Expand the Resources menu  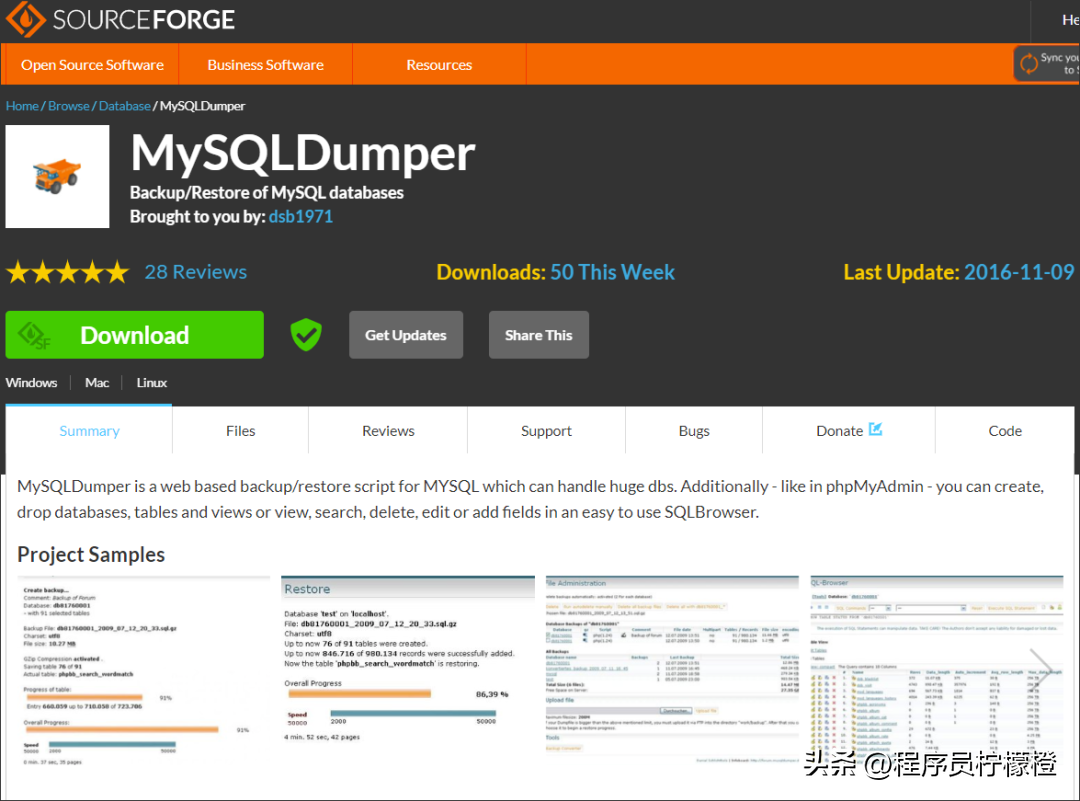(438, 65)
